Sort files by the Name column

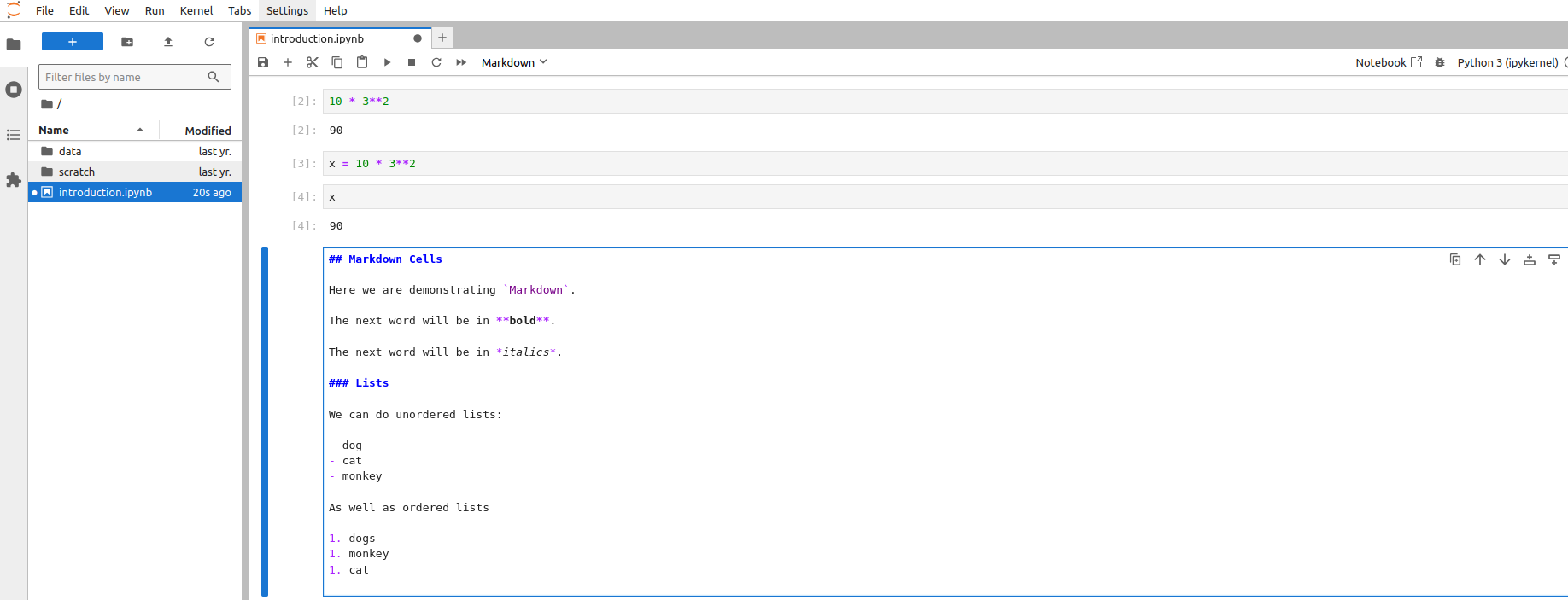54,131
